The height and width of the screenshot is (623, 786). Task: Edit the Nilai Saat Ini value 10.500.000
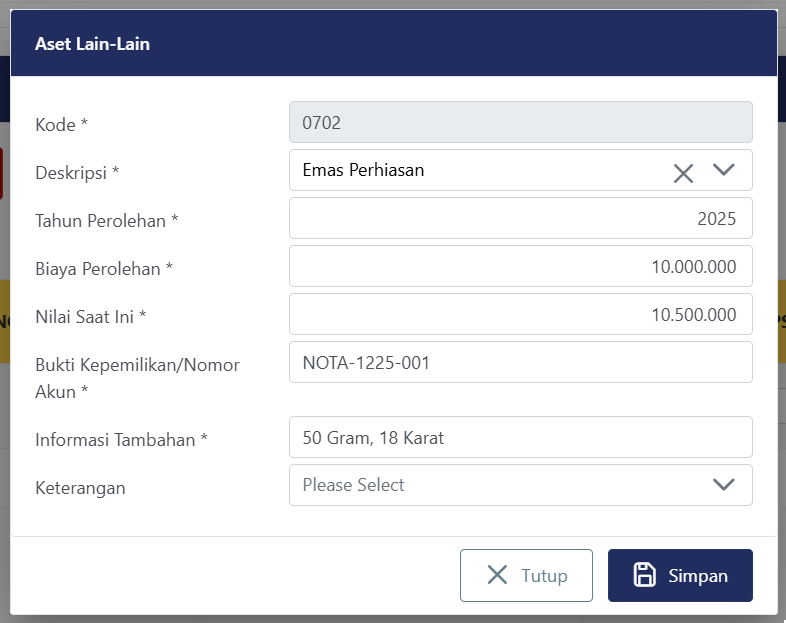[520, 314]
